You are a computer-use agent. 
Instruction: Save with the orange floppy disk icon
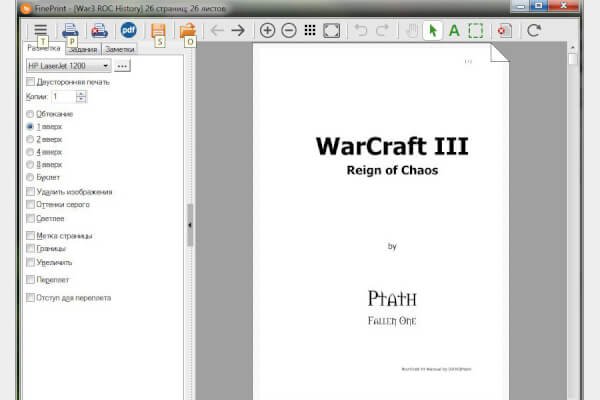tap(158, 30)
